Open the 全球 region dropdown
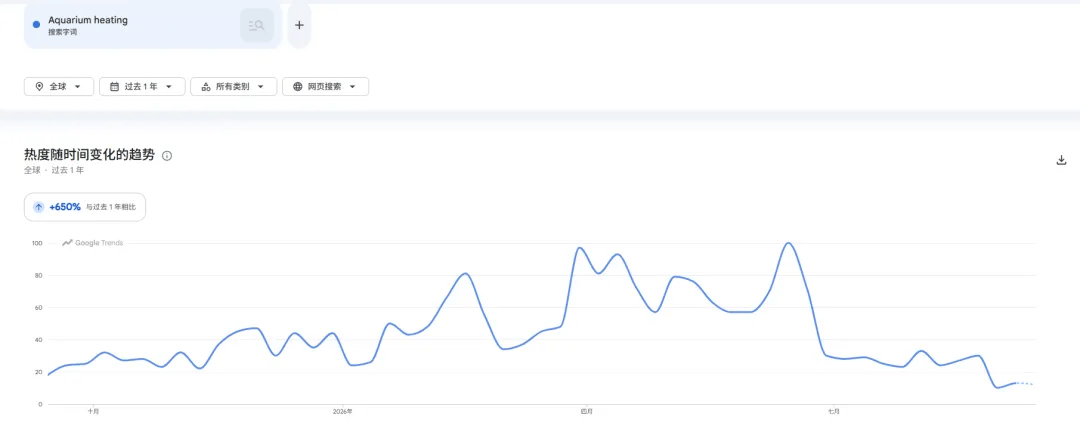This screenshot has width=1080, height=441. 59,87
